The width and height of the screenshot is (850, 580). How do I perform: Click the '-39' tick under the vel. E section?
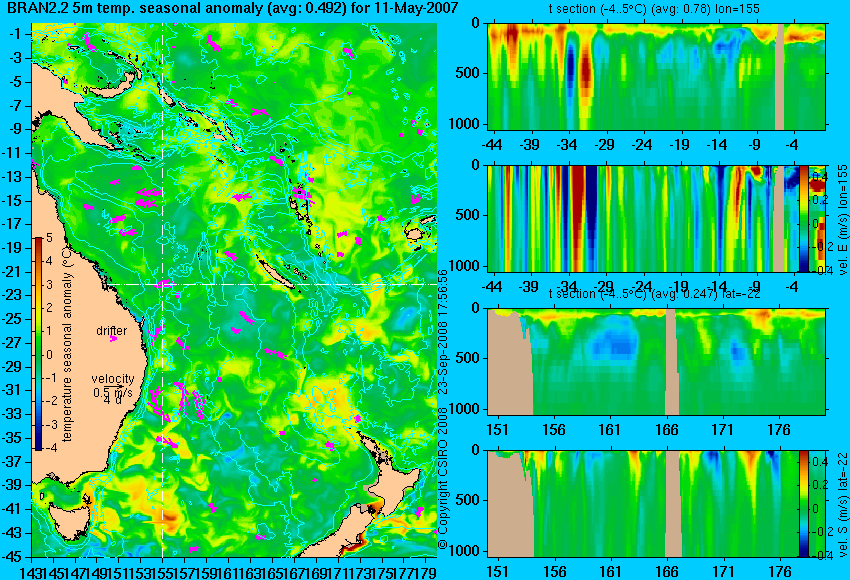point(530,286)
